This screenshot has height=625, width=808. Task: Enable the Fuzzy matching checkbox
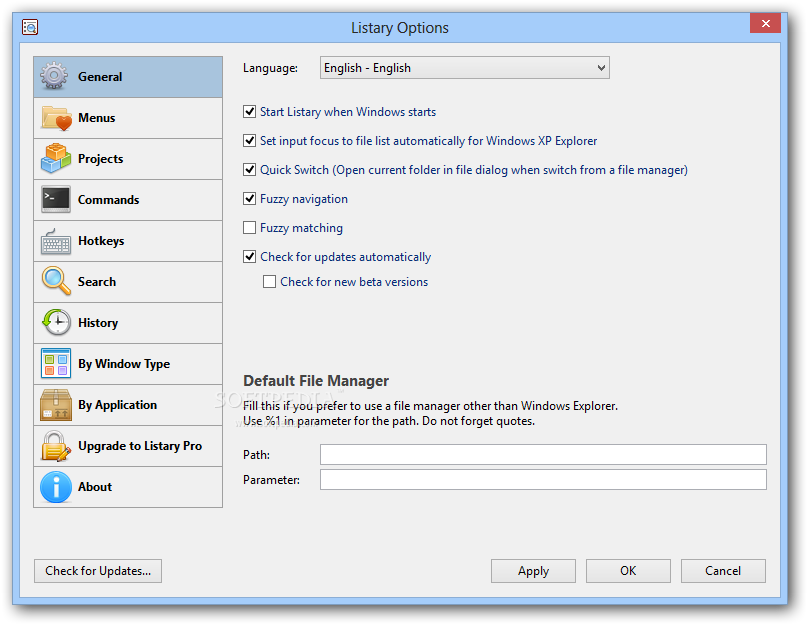(x=250, y=228)
